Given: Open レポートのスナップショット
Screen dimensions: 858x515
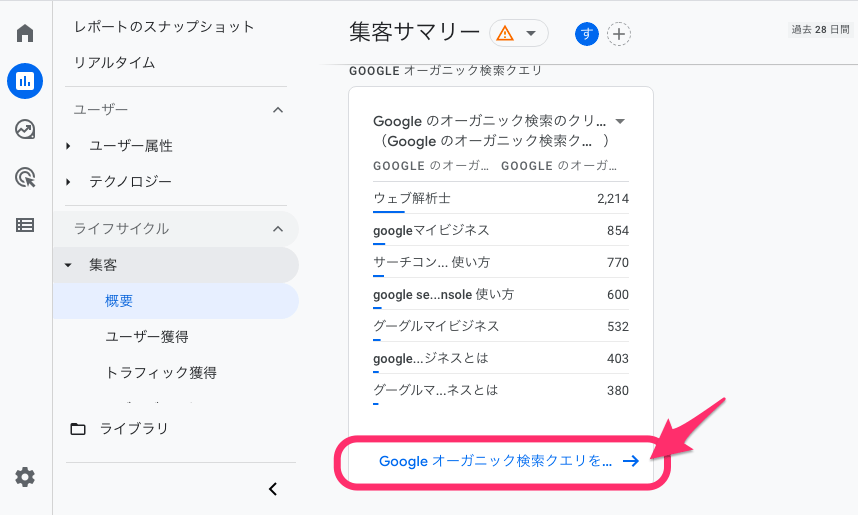Looking at the screenshot, I should tap(164, 27).
